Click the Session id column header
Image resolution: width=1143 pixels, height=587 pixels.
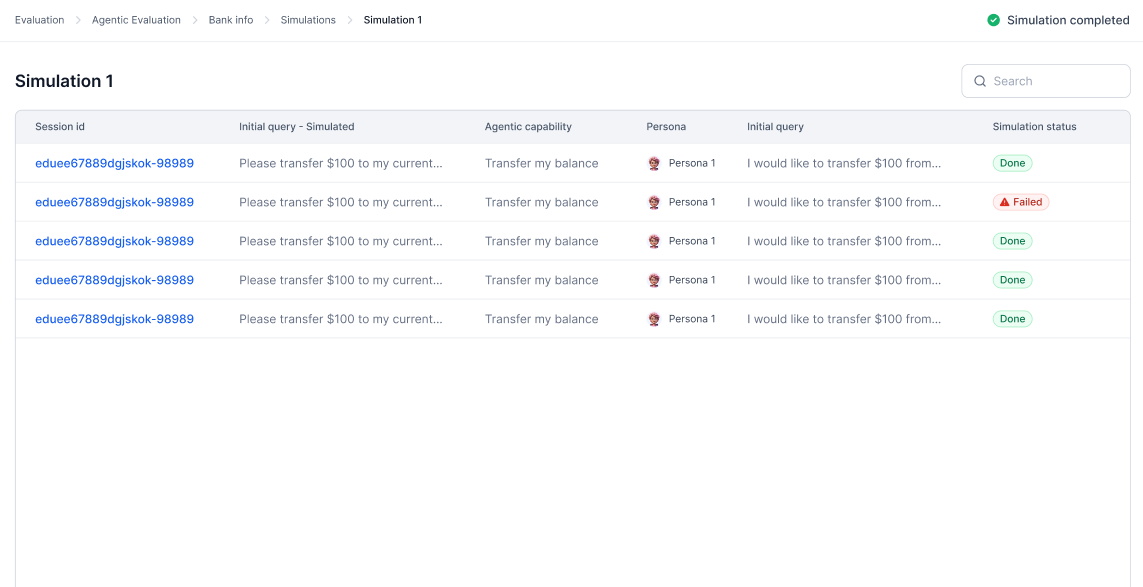click(60, 127)
